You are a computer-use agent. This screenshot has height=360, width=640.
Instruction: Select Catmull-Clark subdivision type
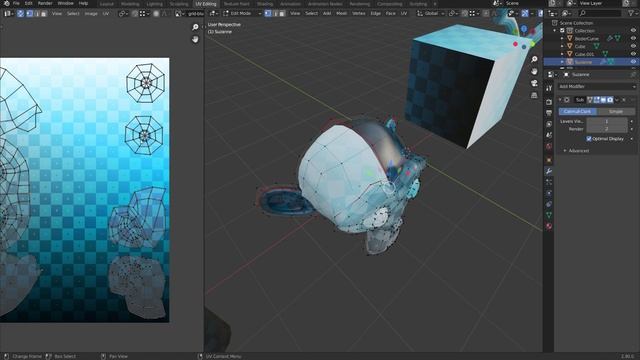[x=577, y=111]
